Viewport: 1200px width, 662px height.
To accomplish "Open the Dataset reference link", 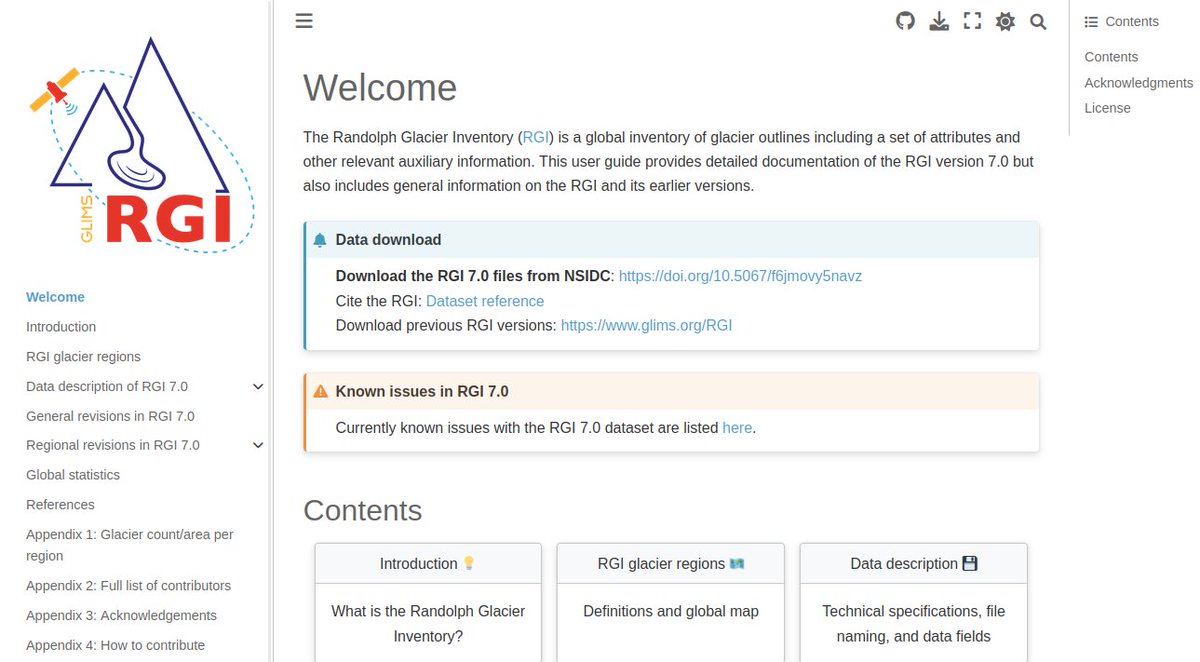I will click(485, 301).
